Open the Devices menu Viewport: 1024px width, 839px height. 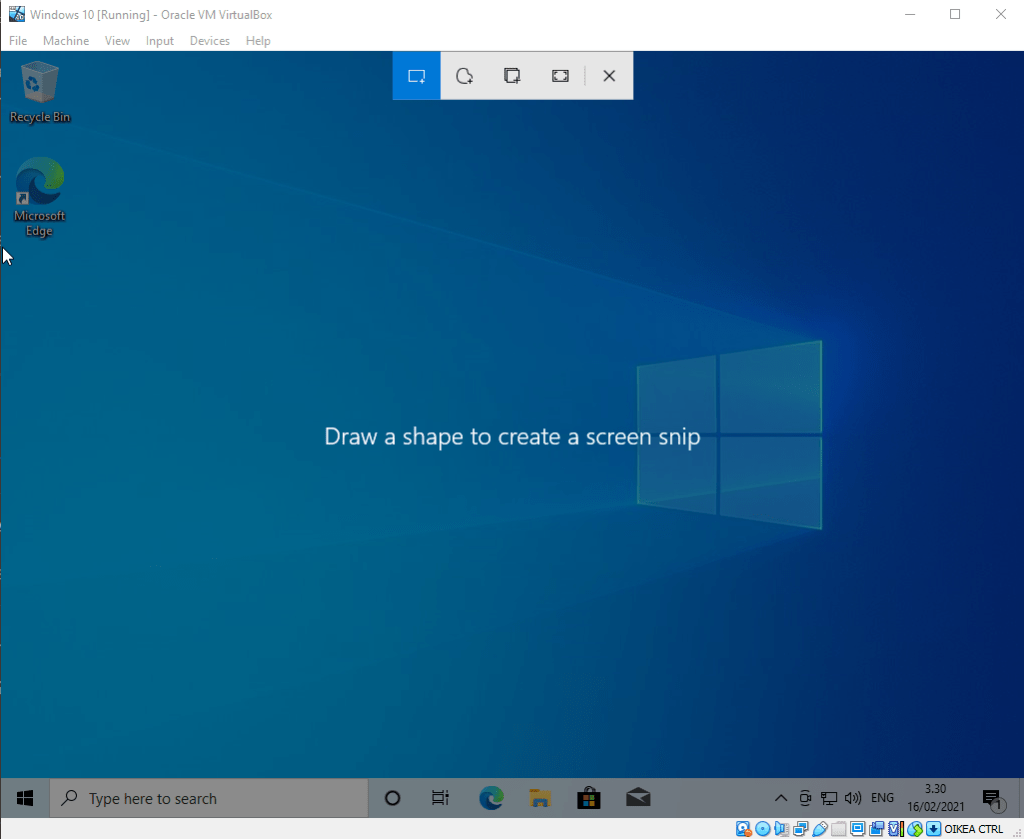[x=209, y=41]
